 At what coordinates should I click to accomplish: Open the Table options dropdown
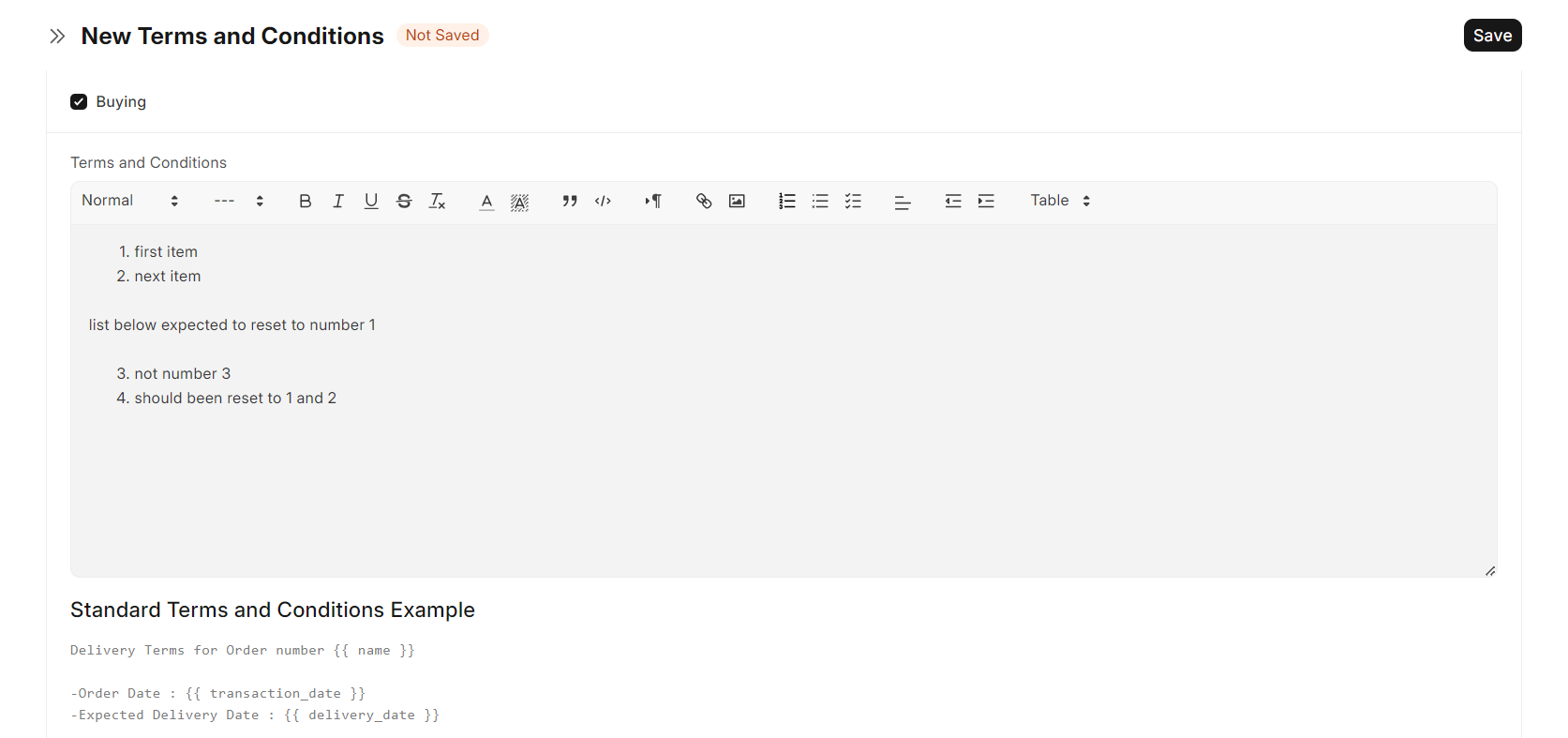1061,201
